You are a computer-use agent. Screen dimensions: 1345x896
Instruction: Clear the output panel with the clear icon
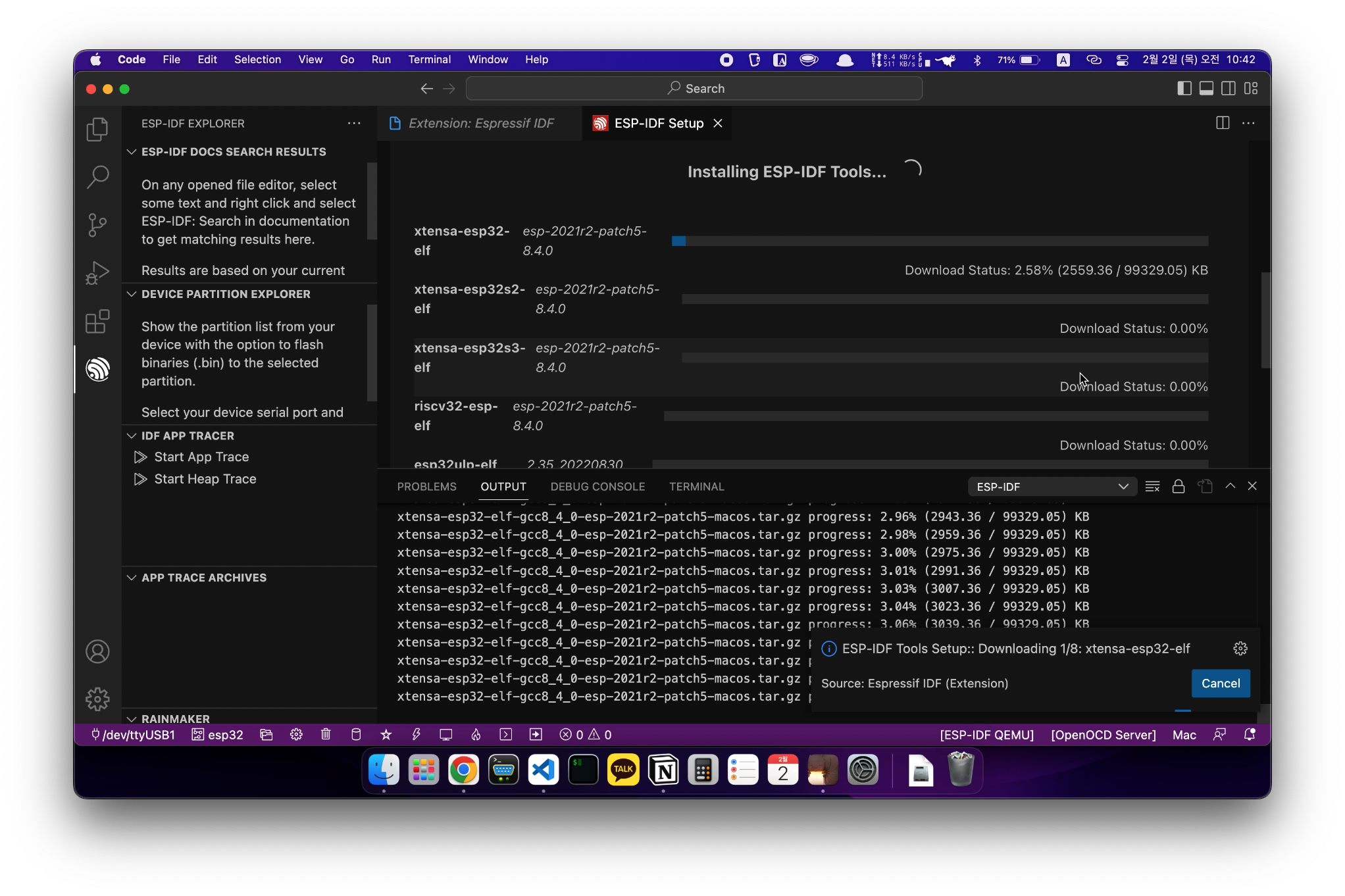[1152, 487]
